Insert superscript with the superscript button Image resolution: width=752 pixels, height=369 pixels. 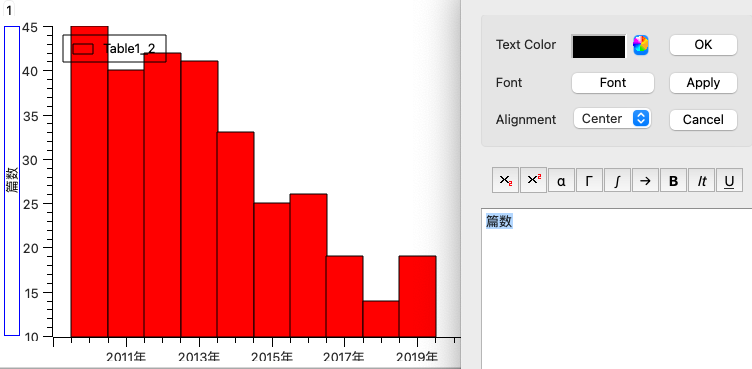coord(533,180)
